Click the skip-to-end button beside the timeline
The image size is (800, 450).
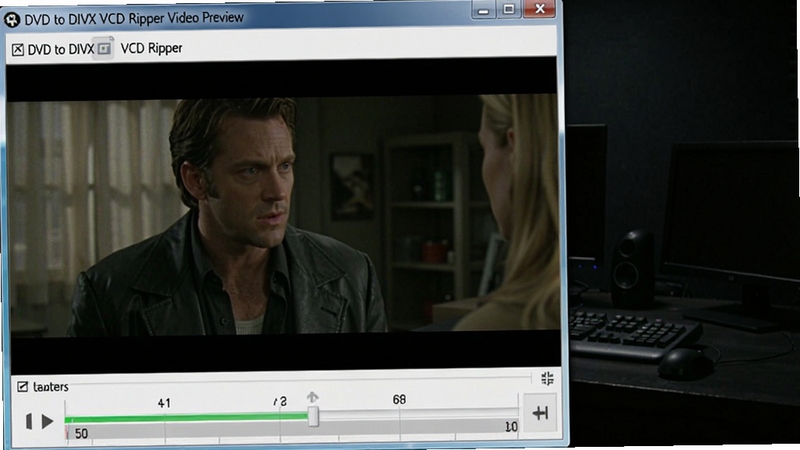click(x=540, y=413)
